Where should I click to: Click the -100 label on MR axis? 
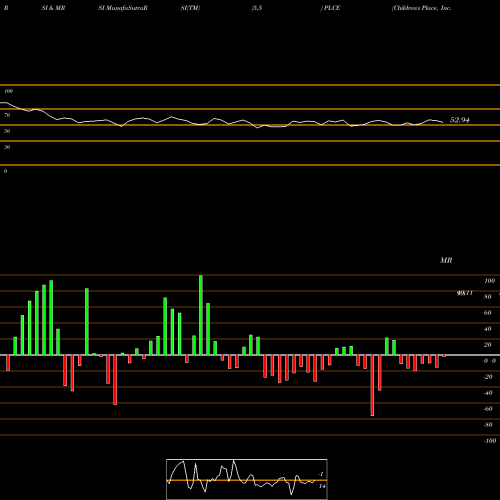click(x=490, y=441)
